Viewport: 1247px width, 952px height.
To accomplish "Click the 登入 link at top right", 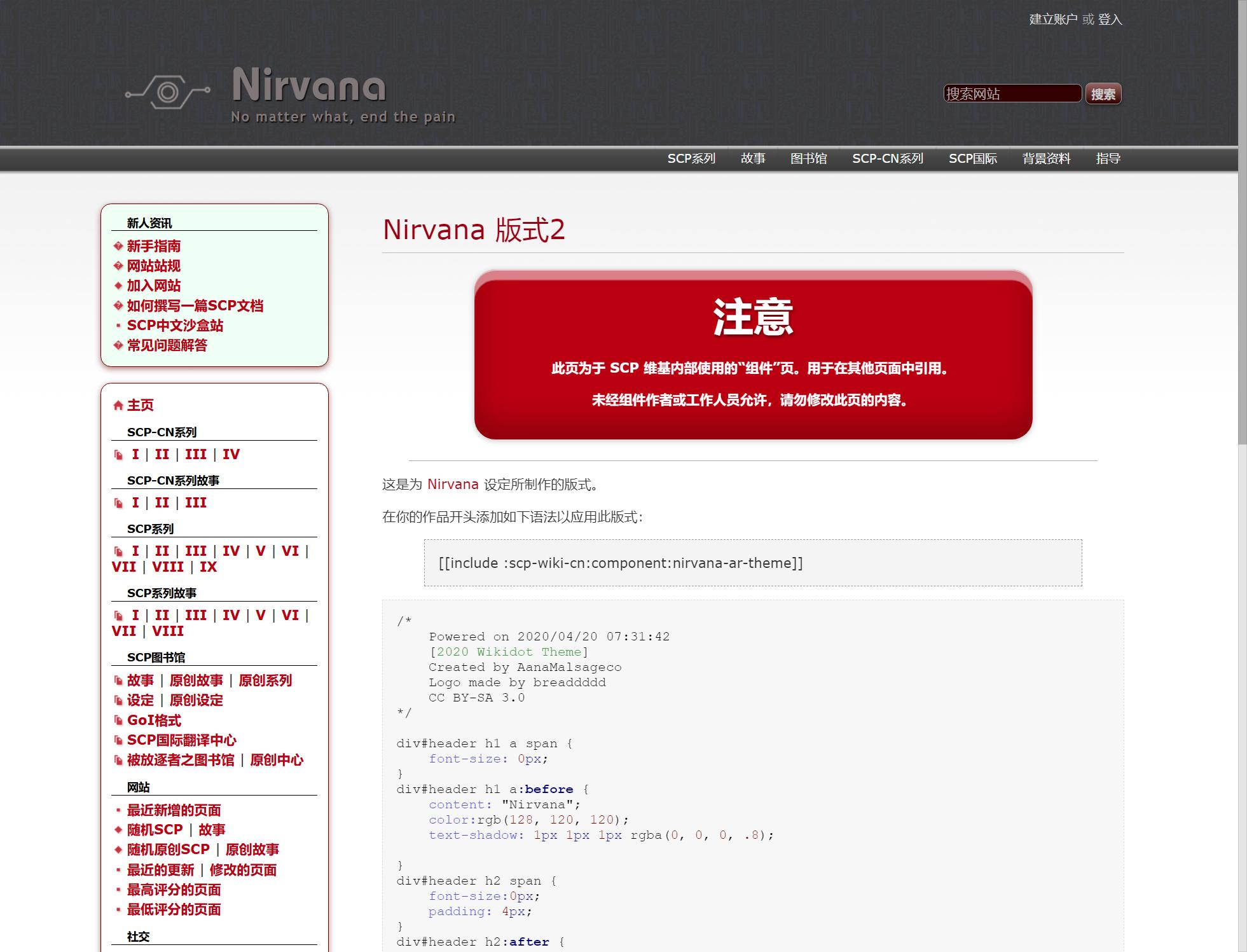I will 1110,20.
